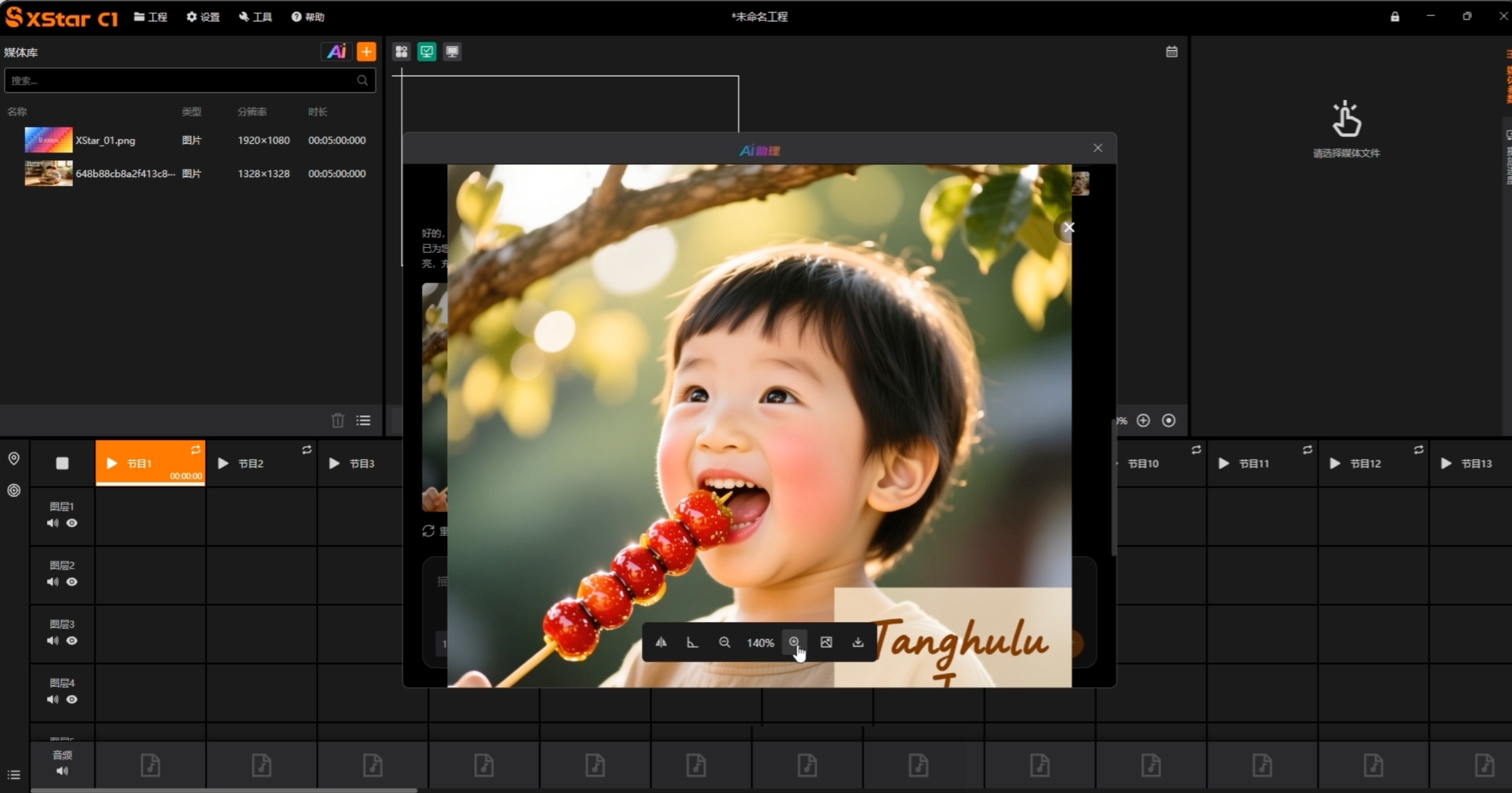Download the generated image
The width and height of the screenshot is (1512, 793).
[858, 642]
